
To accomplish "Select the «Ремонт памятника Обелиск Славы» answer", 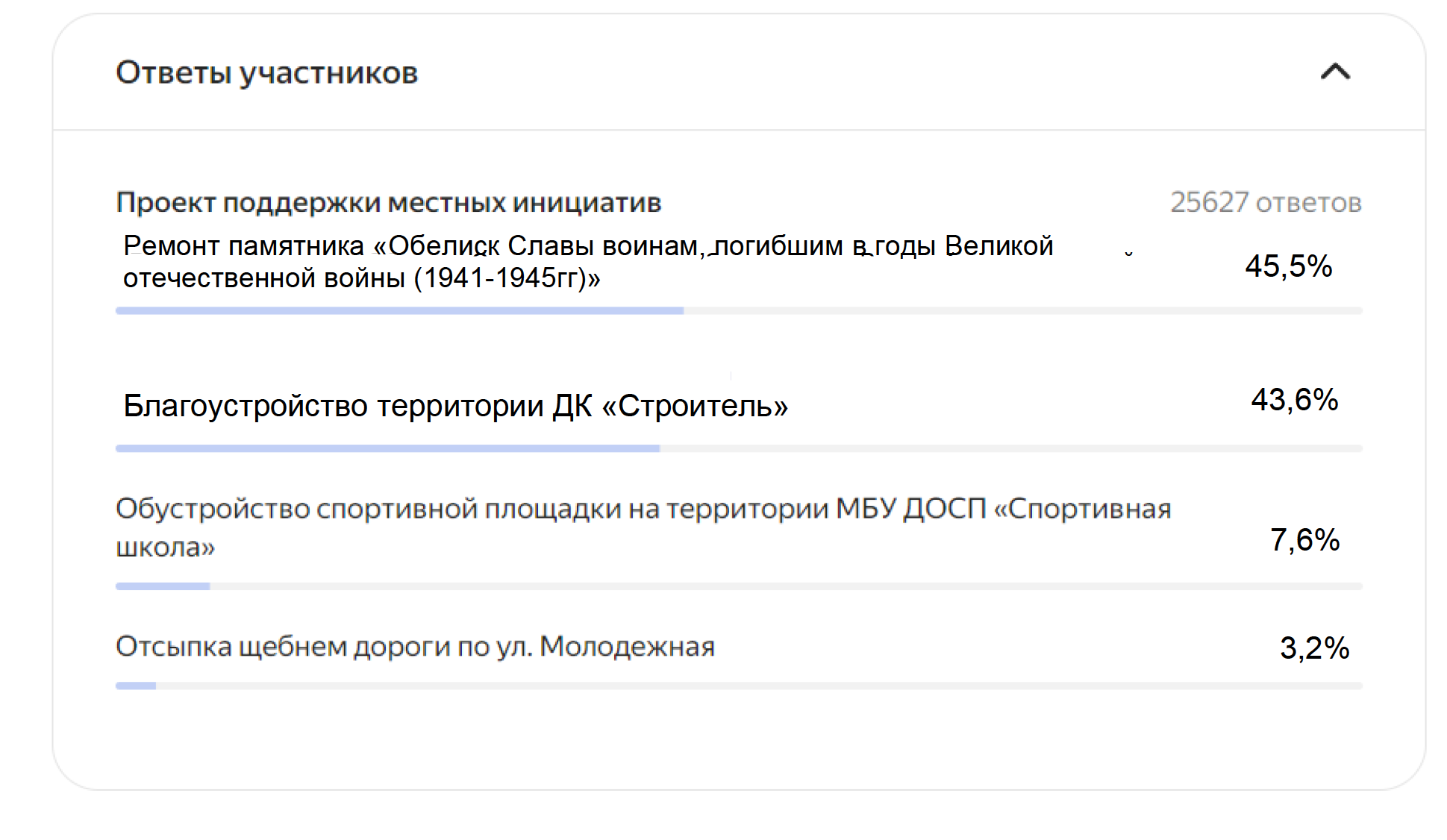I will [588, 262].
